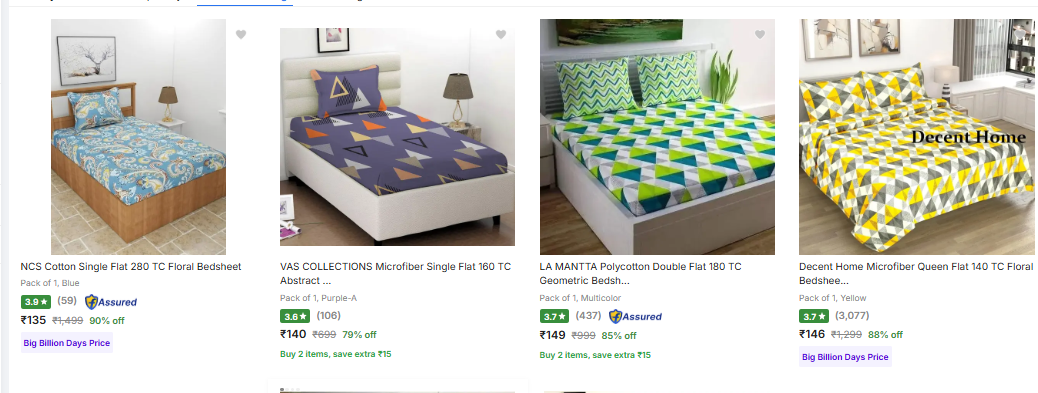Click Big Billion Days Price tag under ₹146

[845, 357]
